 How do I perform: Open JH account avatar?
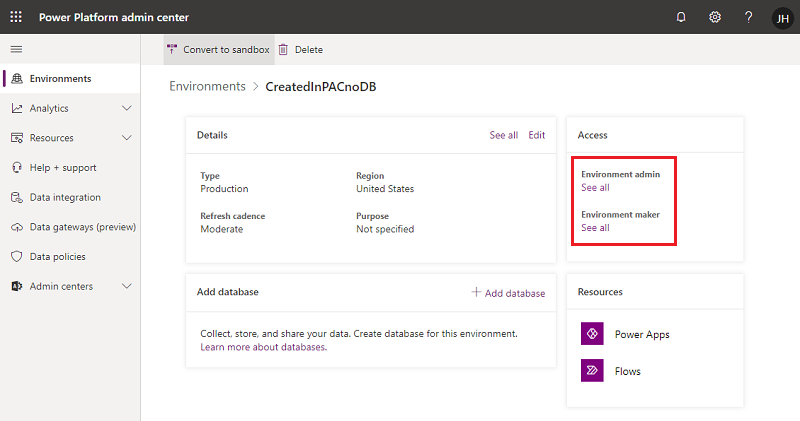click(783, 18)
